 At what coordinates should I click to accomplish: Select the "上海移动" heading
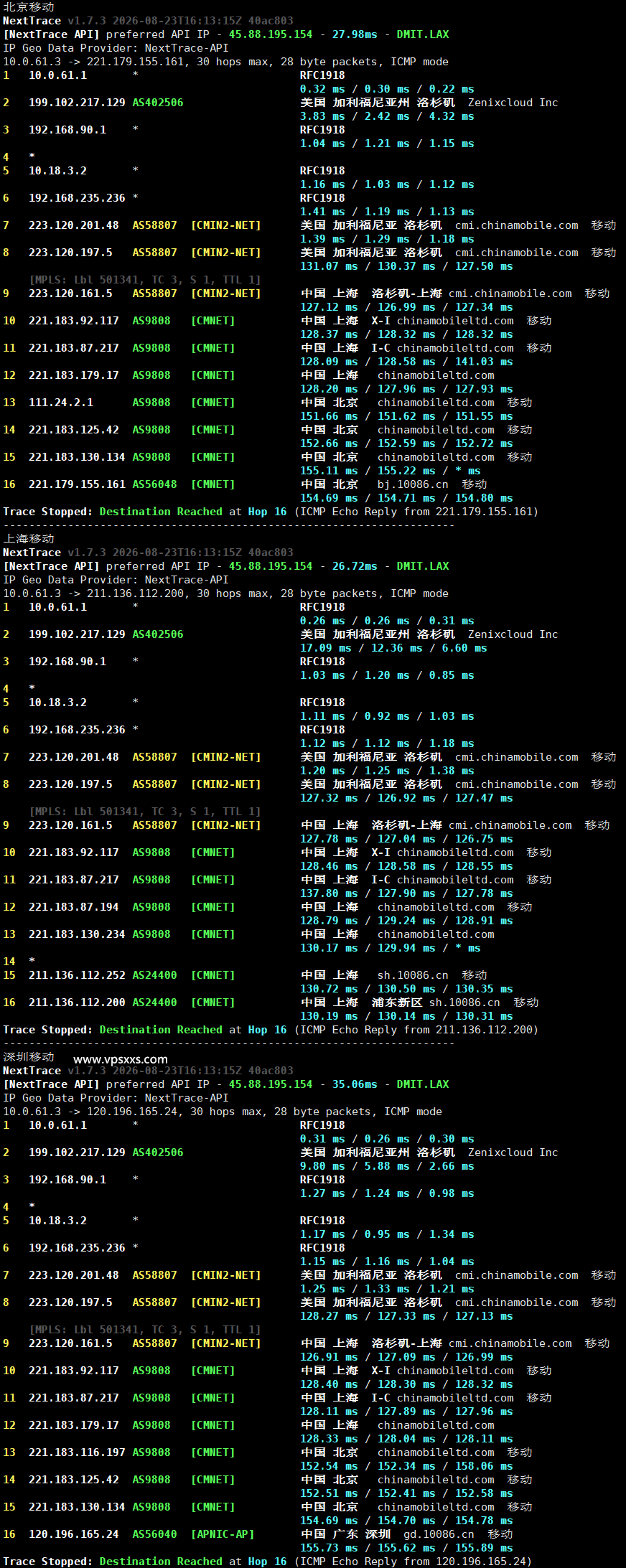tap(29, 539)
